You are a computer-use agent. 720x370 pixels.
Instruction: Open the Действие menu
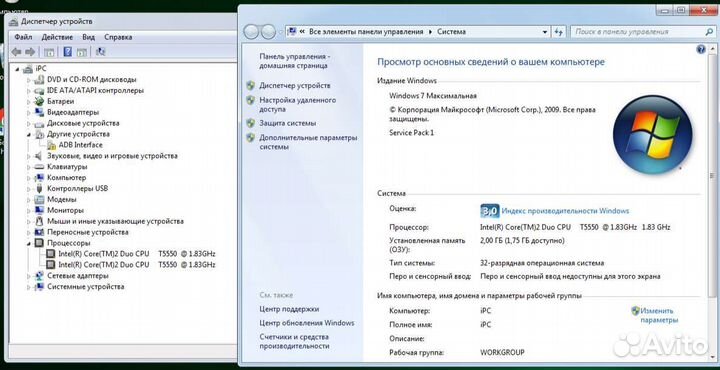[x=57, y=37]
